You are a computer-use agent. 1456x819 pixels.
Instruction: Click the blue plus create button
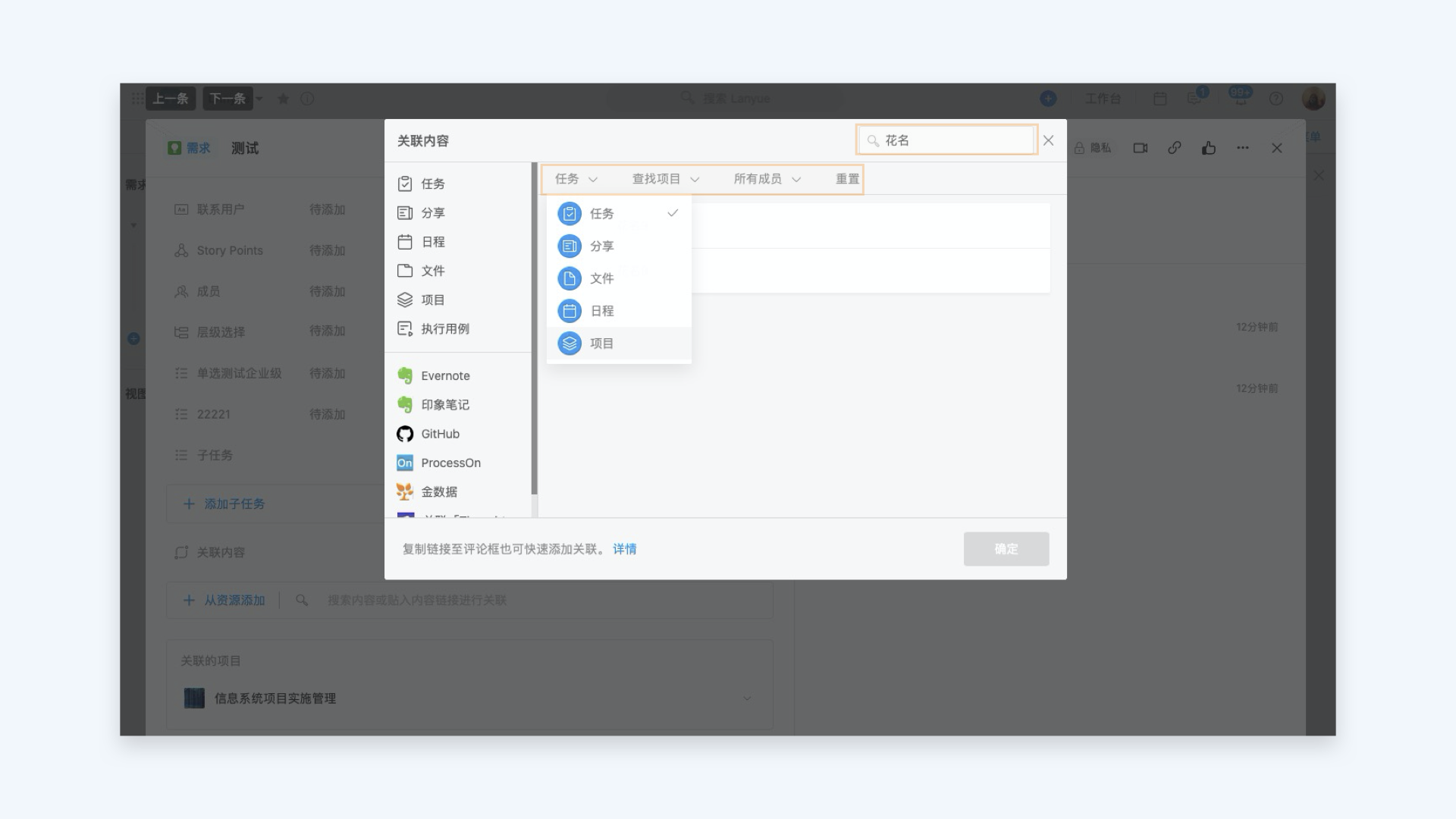point(1048,99)
